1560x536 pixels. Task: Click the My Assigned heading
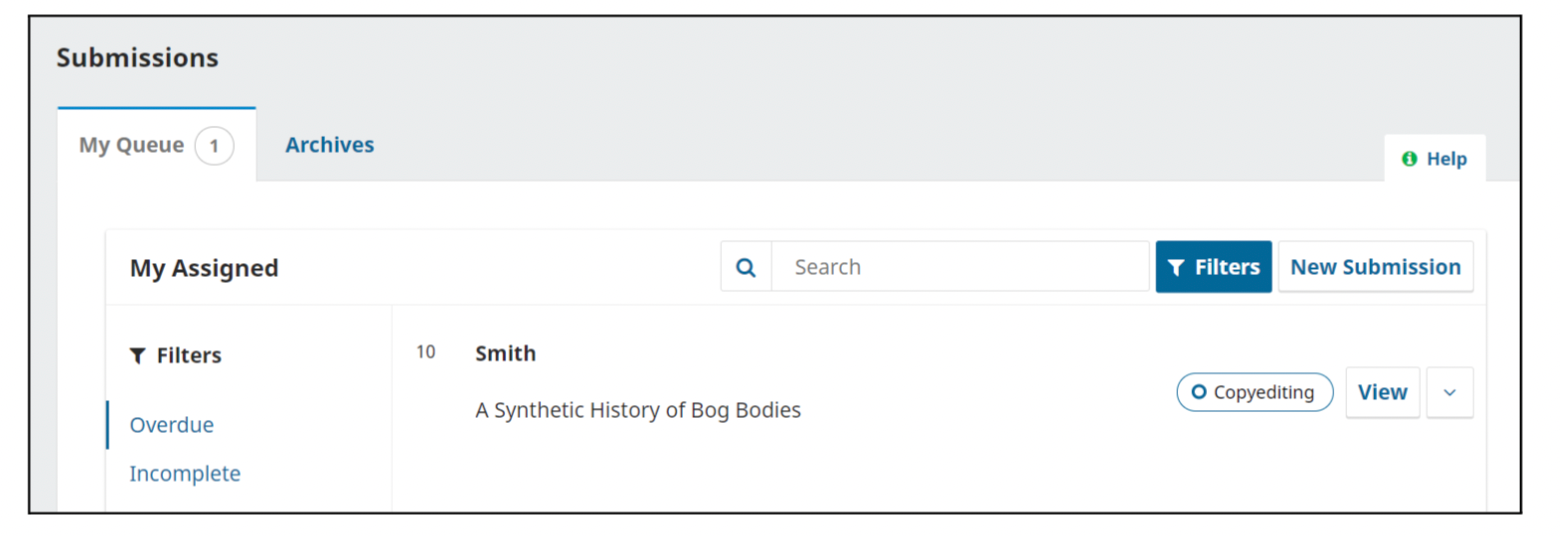point(204,268)
